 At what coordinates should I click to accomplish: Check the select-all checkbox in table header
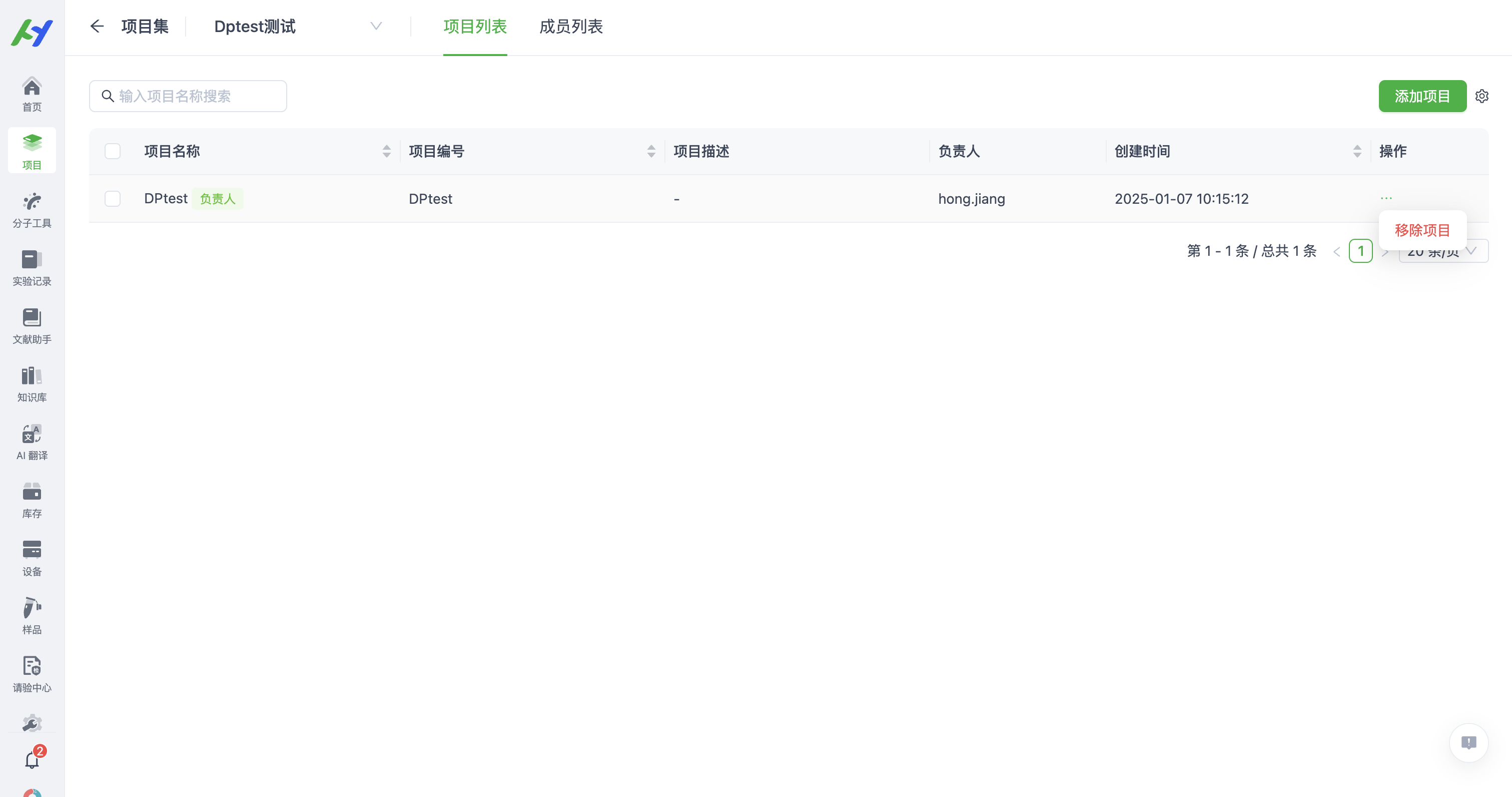click(112, 151)
